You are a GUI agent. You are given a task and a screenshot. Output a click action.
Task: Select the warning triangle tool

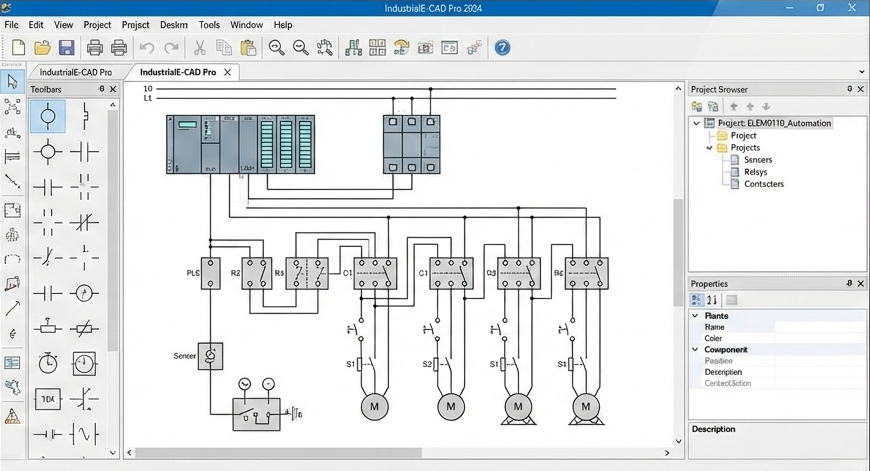[x=12, y=416]
